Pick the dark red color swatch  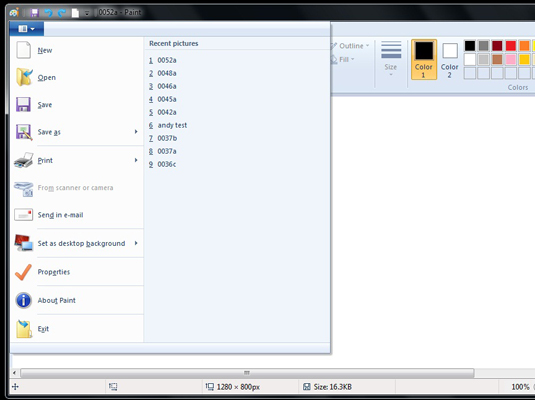pyautogui.click(x=497, y=46)
